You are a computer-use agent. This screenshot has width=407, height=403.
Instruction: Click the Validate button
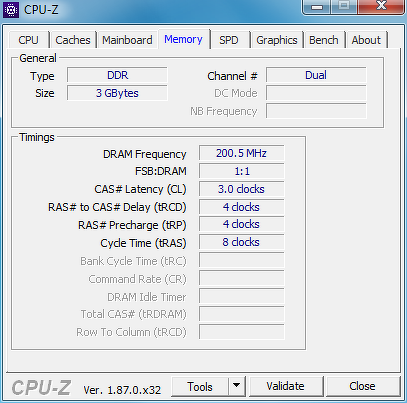[x=286, y=386]
